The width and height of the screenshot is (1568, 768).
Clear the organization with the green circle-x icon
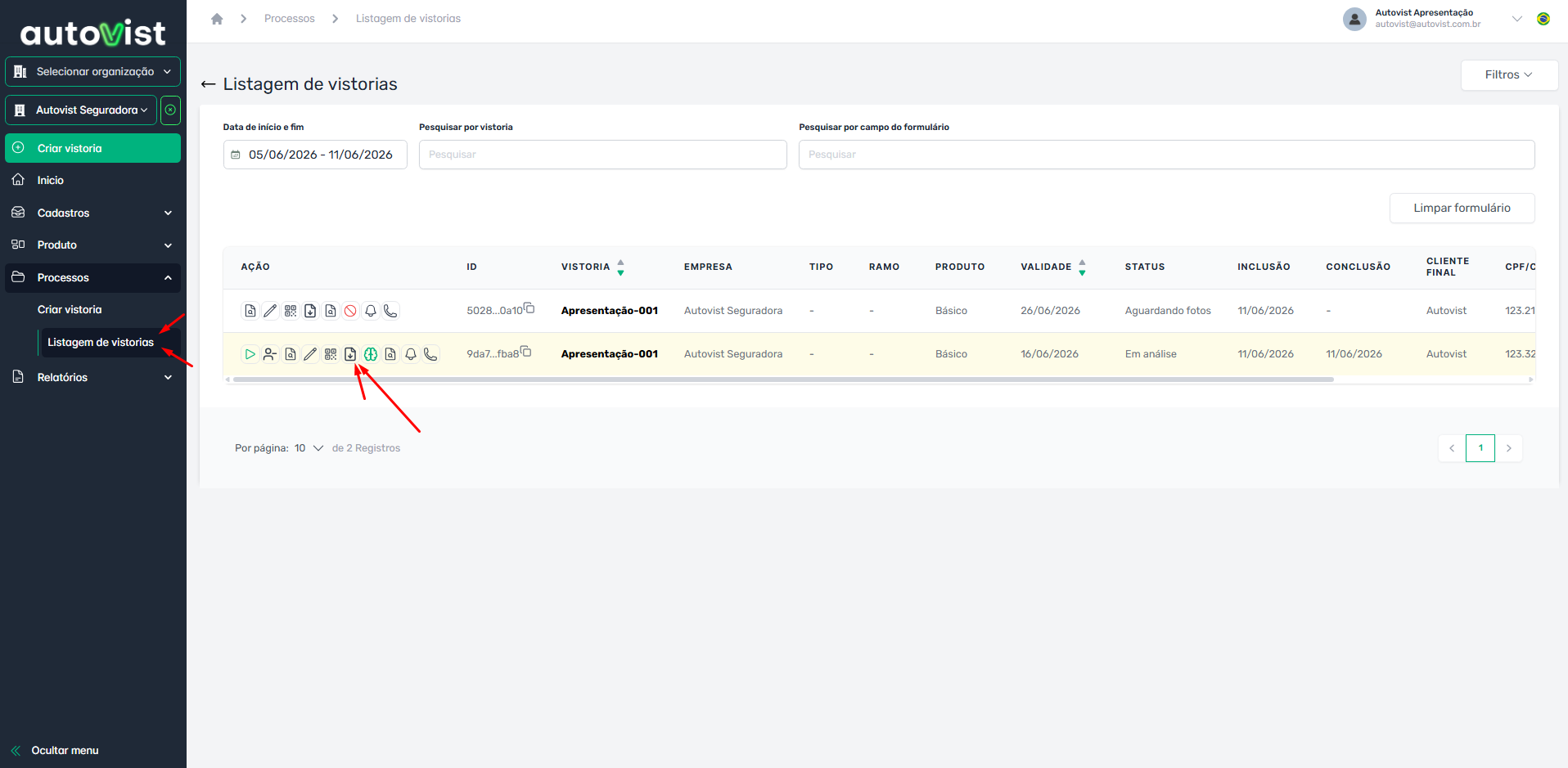[x=170, y=110]
